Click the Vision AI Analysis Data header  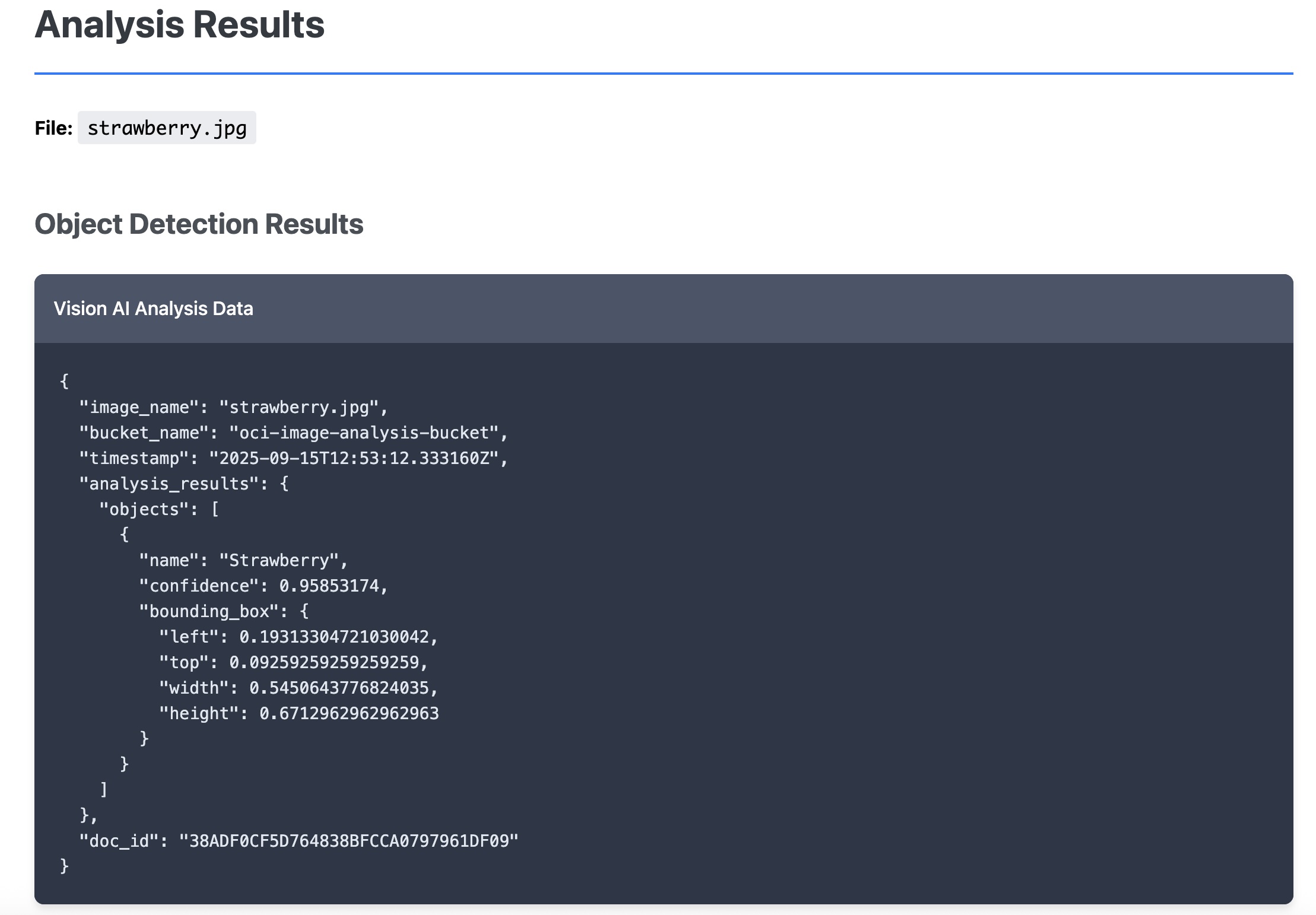(153, 309)
